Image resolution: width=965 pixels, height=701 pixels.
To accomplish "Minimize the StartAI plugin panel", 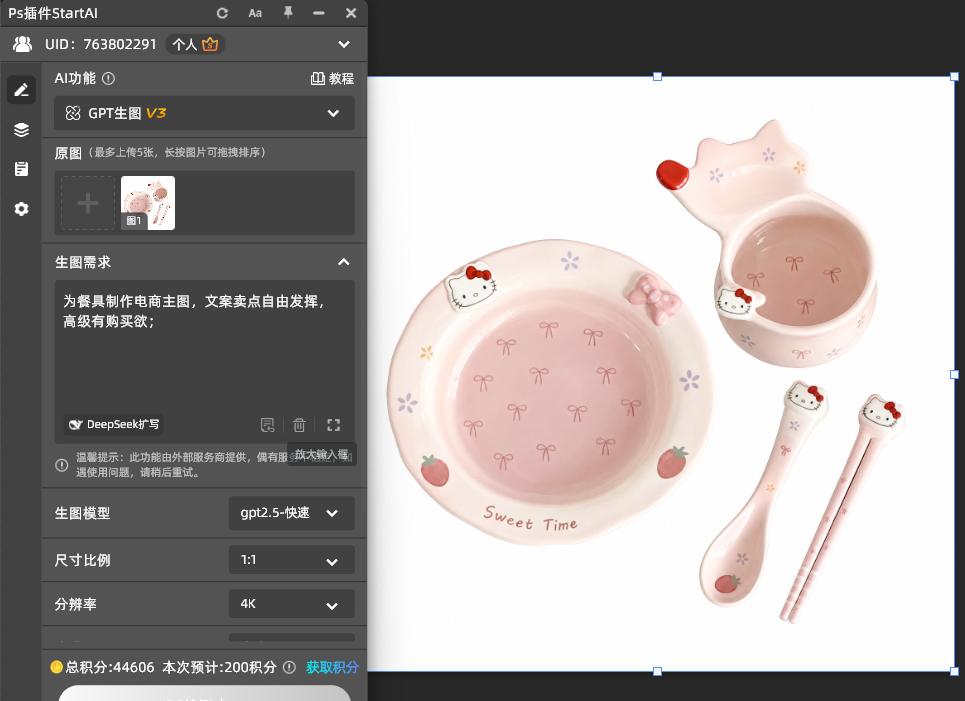I will [319, 13].
